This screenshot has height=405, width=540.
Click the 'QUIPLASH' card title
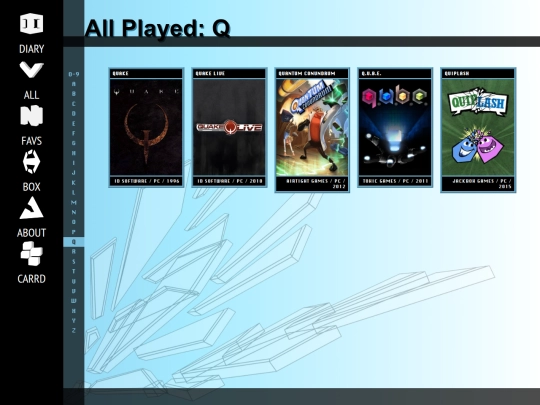(x=457, y=73)
